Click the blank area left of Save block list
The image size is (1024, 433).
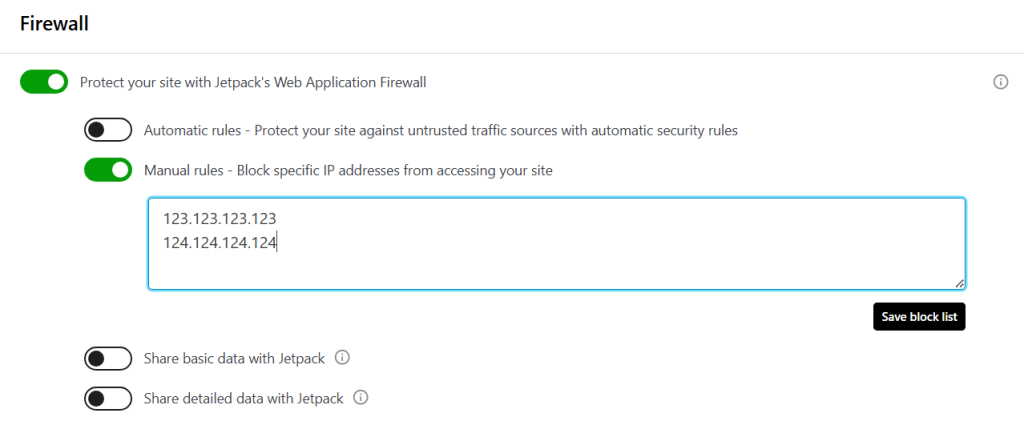509,317
